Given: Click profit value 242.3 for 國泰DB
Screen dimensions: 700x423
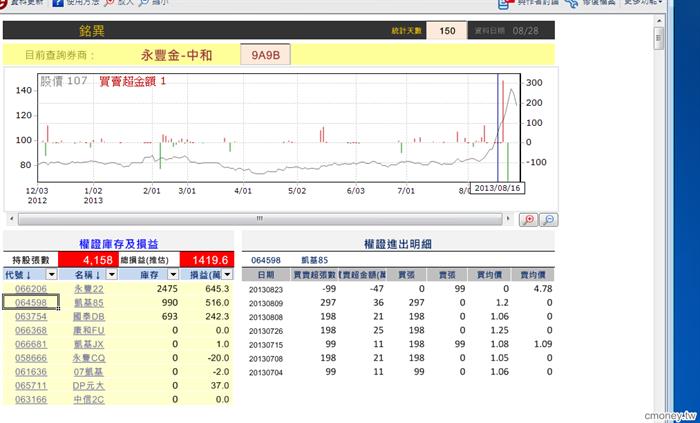Looking at the screenshot, I should (x=217, y=316).
